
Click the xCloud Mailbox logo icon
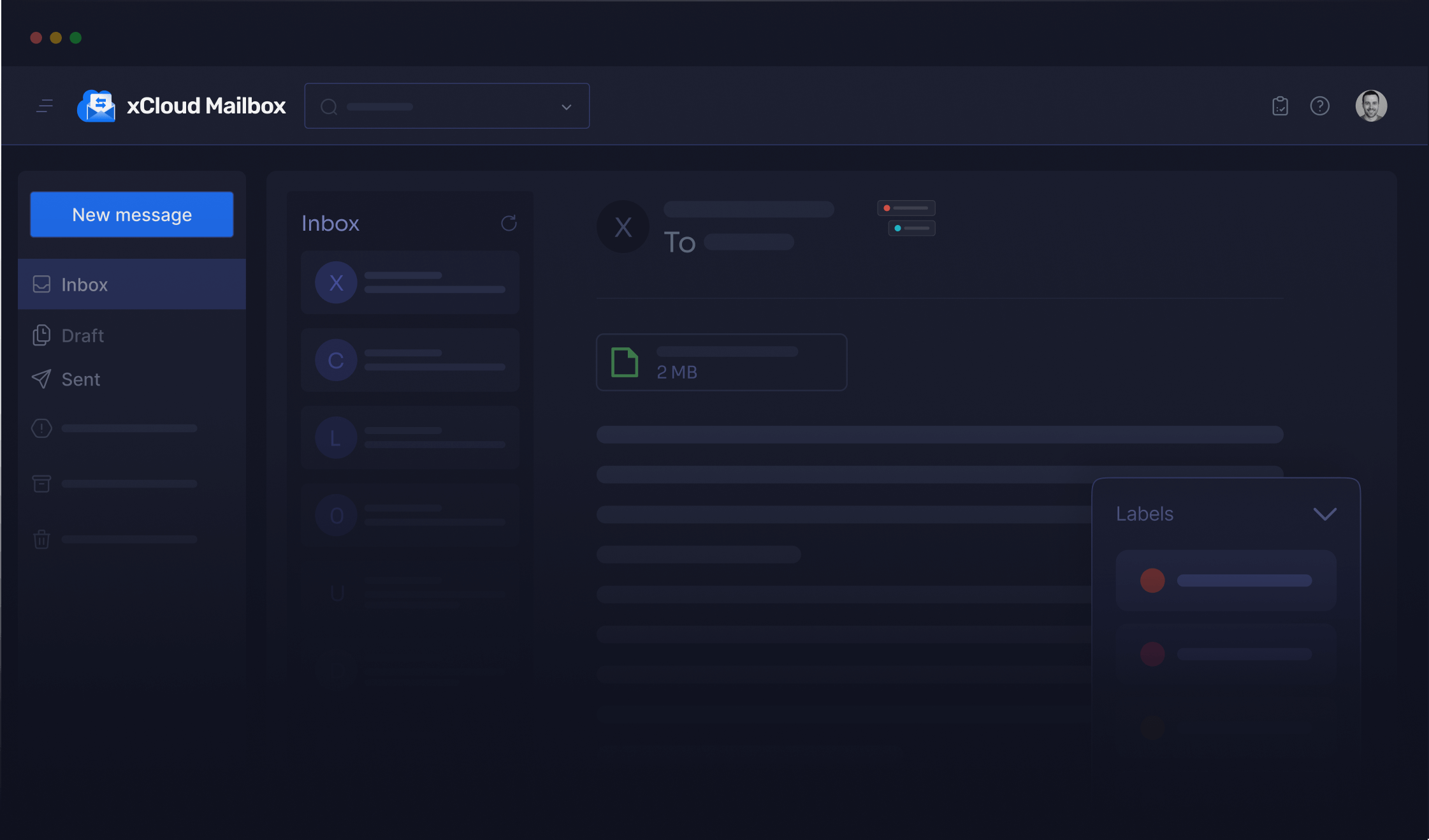coord(96,106)
